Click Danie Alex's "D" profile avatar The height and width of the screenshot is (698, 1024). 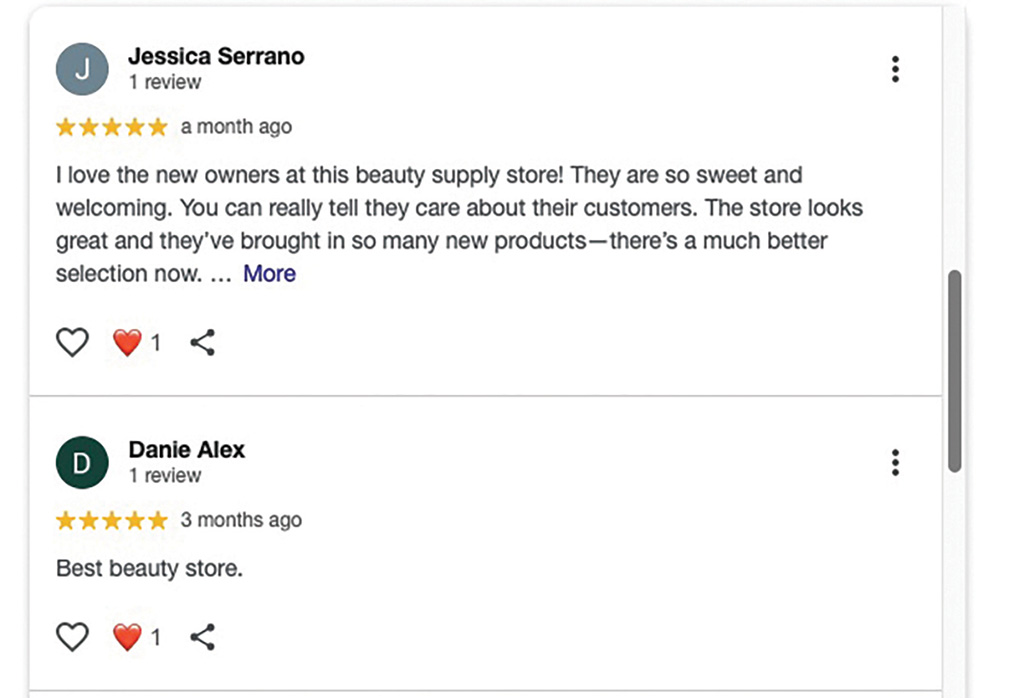(82, 463)
